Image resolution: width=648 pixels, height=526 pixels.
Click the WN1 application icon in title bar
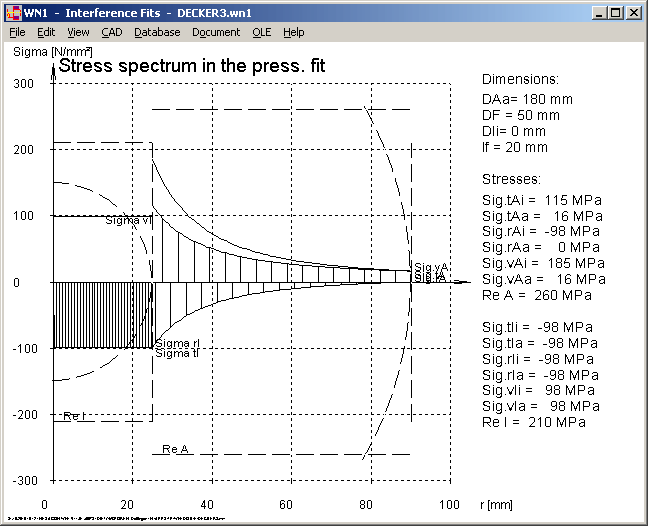click(14, 13)
